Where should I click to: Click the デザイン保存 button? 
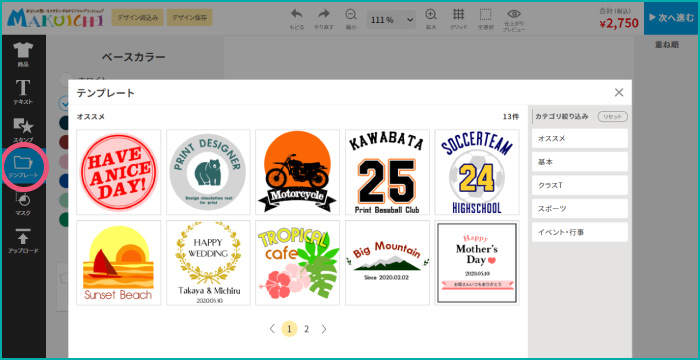click(189, 17)
